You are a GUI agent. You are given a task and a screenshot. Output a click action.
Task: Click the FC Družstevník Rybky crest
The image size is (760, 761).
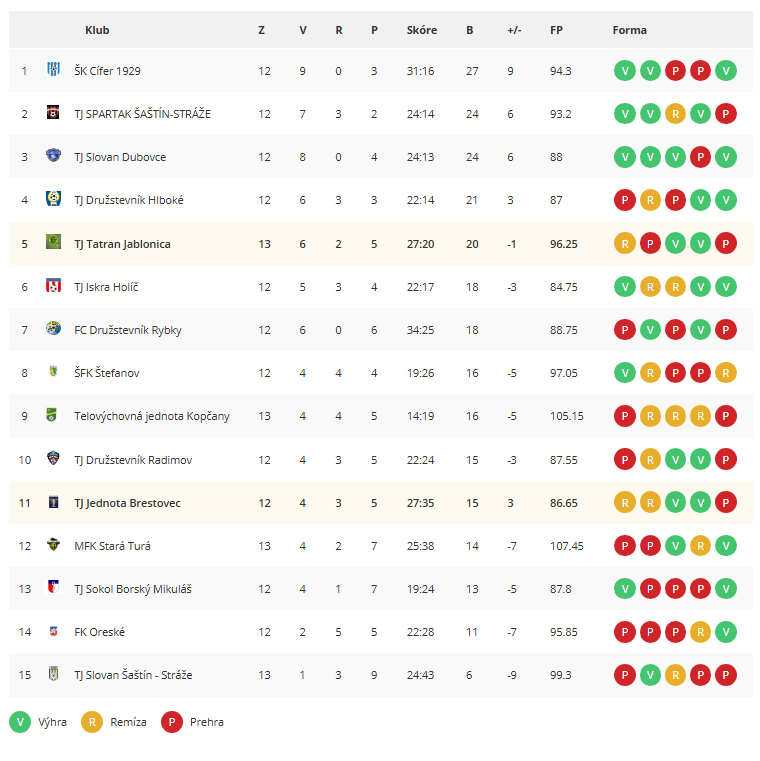click(x=53, y=329)
